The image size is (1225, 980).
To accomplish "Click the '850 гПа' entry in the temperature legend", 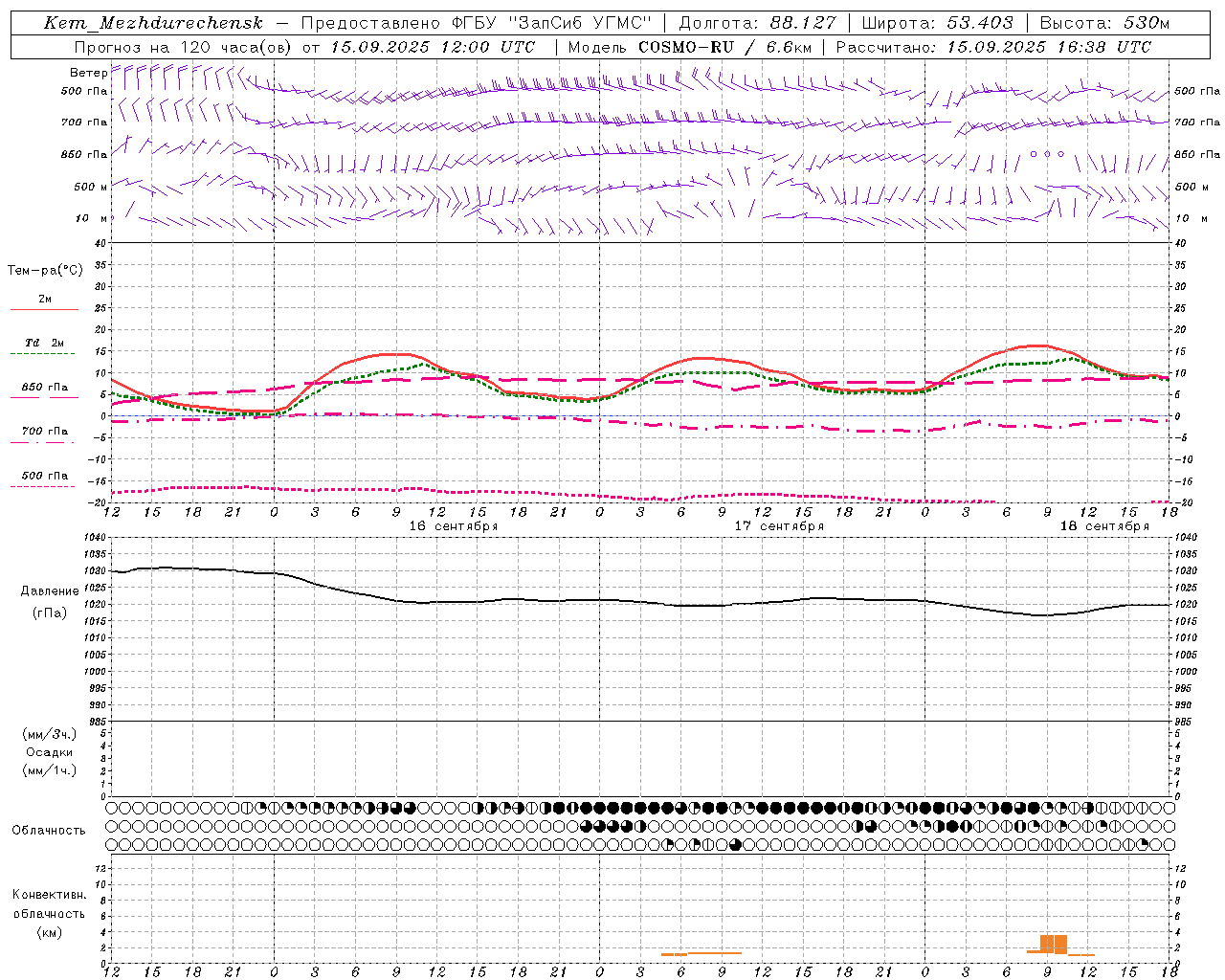I will point(44,388).
